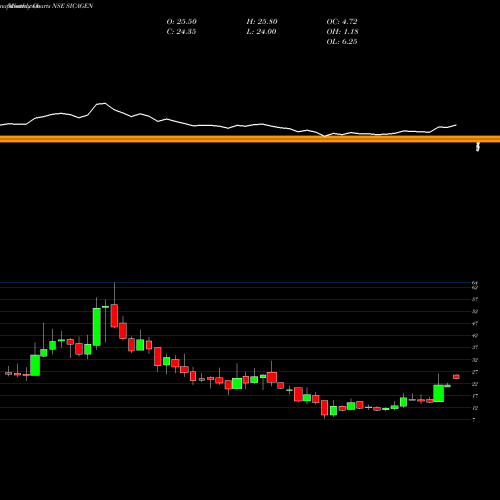
Task: Click the price axis label '64'
Action: coord(475,283)
